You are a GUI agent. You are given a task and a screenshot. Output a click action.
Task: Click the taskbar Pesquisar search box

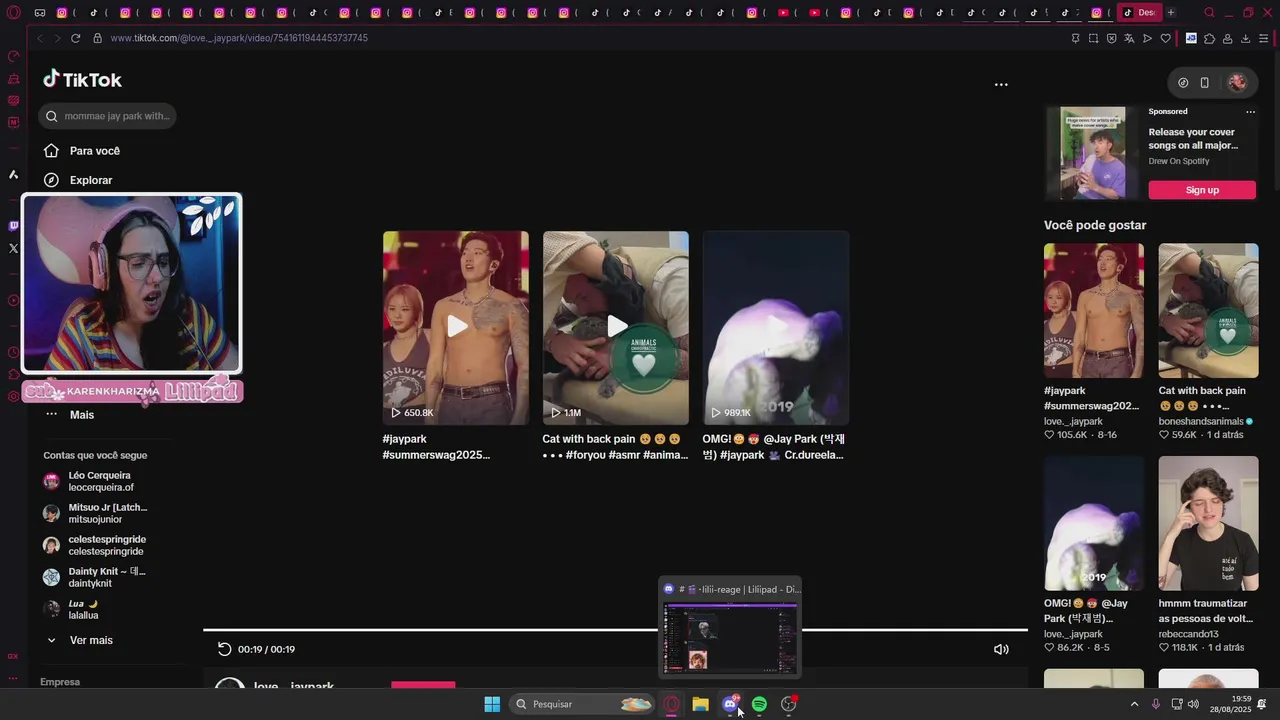[x=583, y=704]
